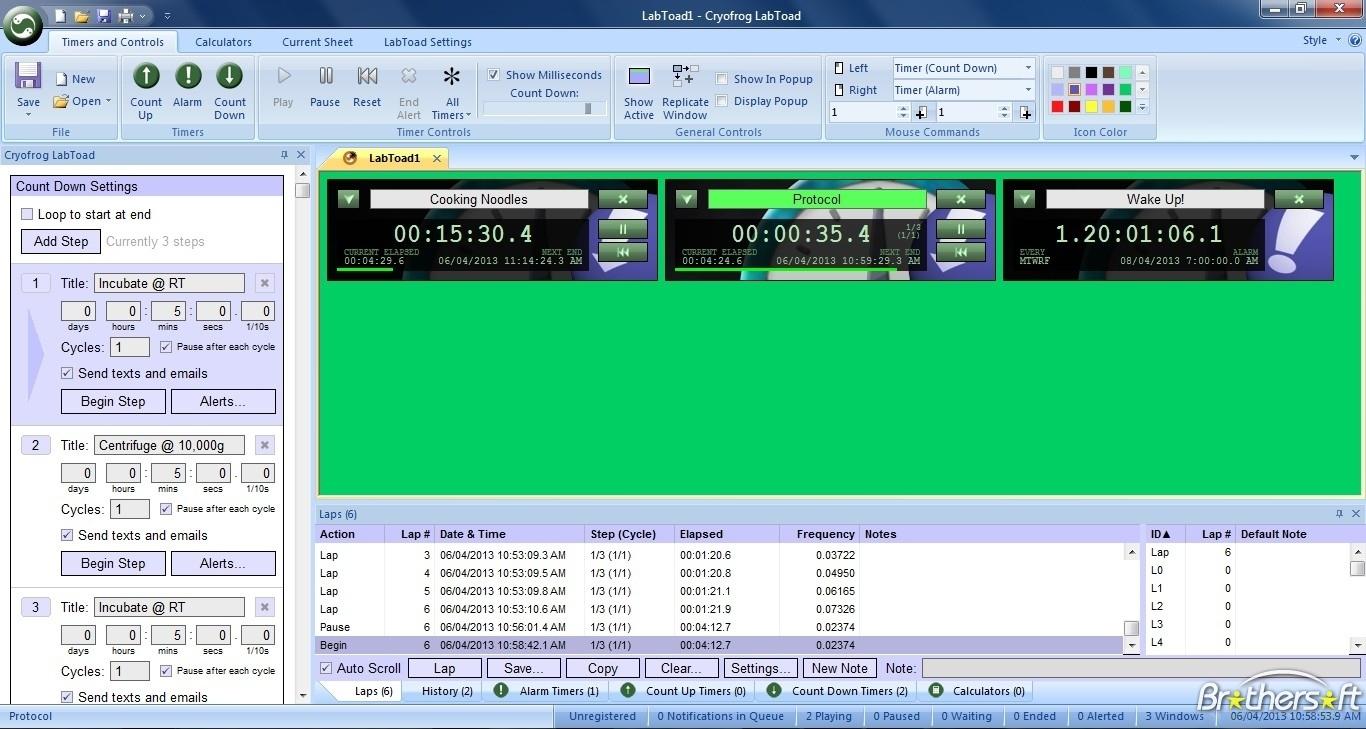Open the Count Down Timers (2) tab

837,691
